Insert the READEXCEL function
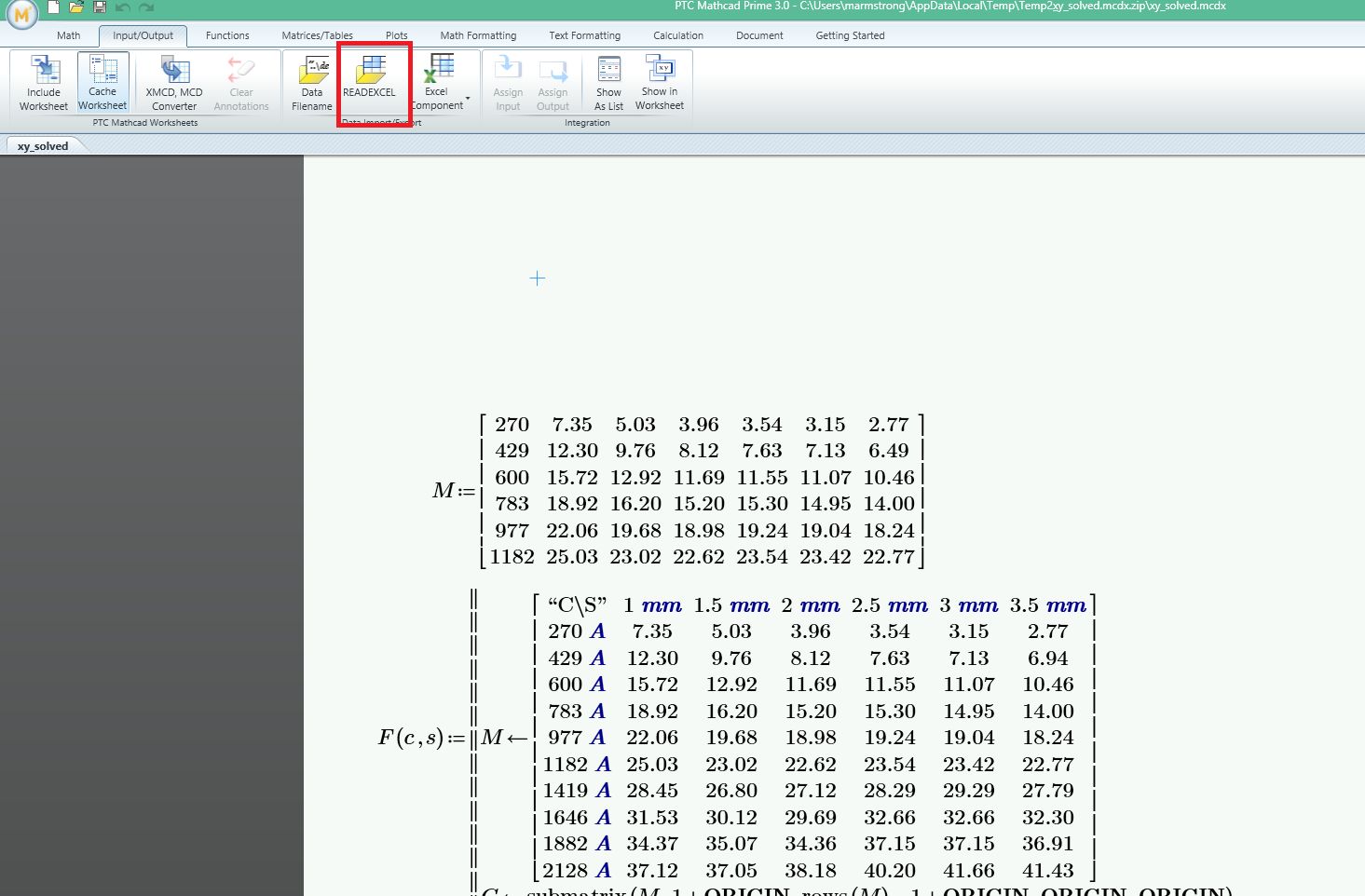The width and height of the screenshot is (1365, 896). [x=370, y=77]
